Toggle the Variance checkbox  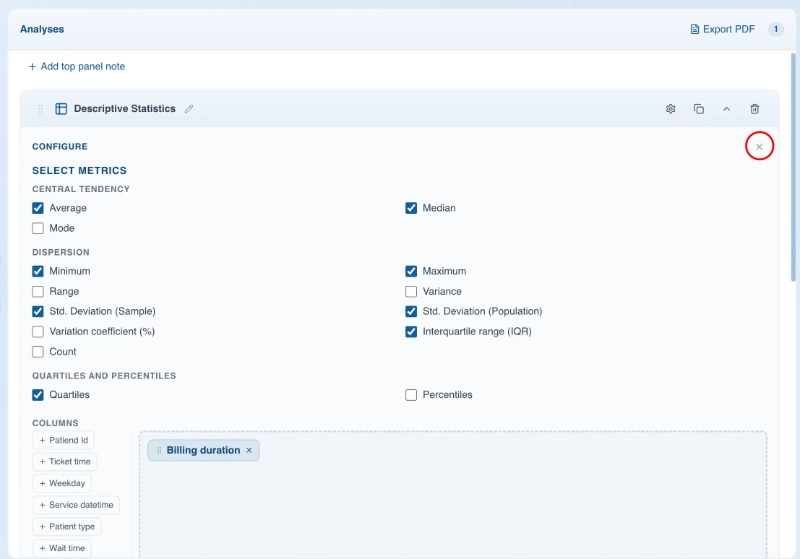point(411,292)
